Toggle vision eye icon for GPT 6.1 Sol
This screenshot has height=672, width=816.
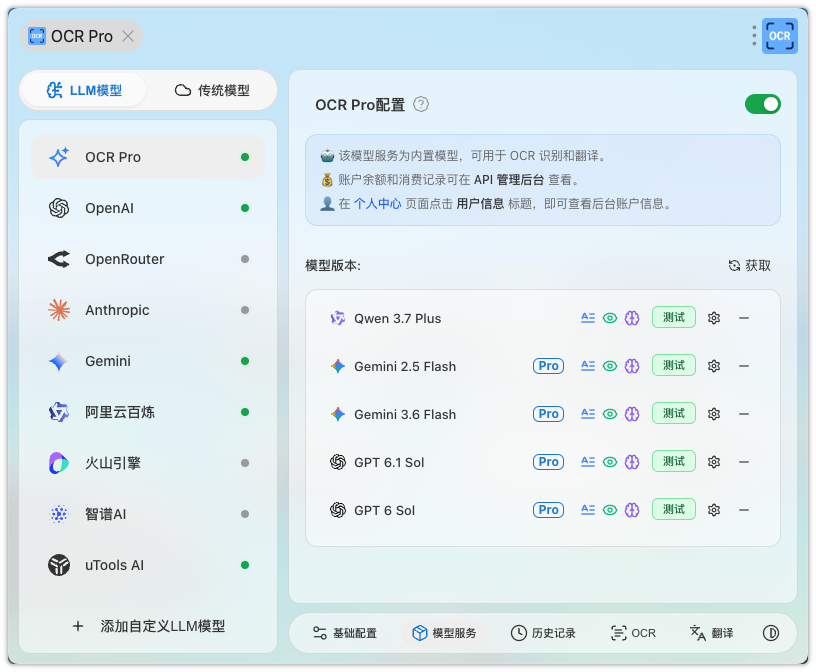609,462
